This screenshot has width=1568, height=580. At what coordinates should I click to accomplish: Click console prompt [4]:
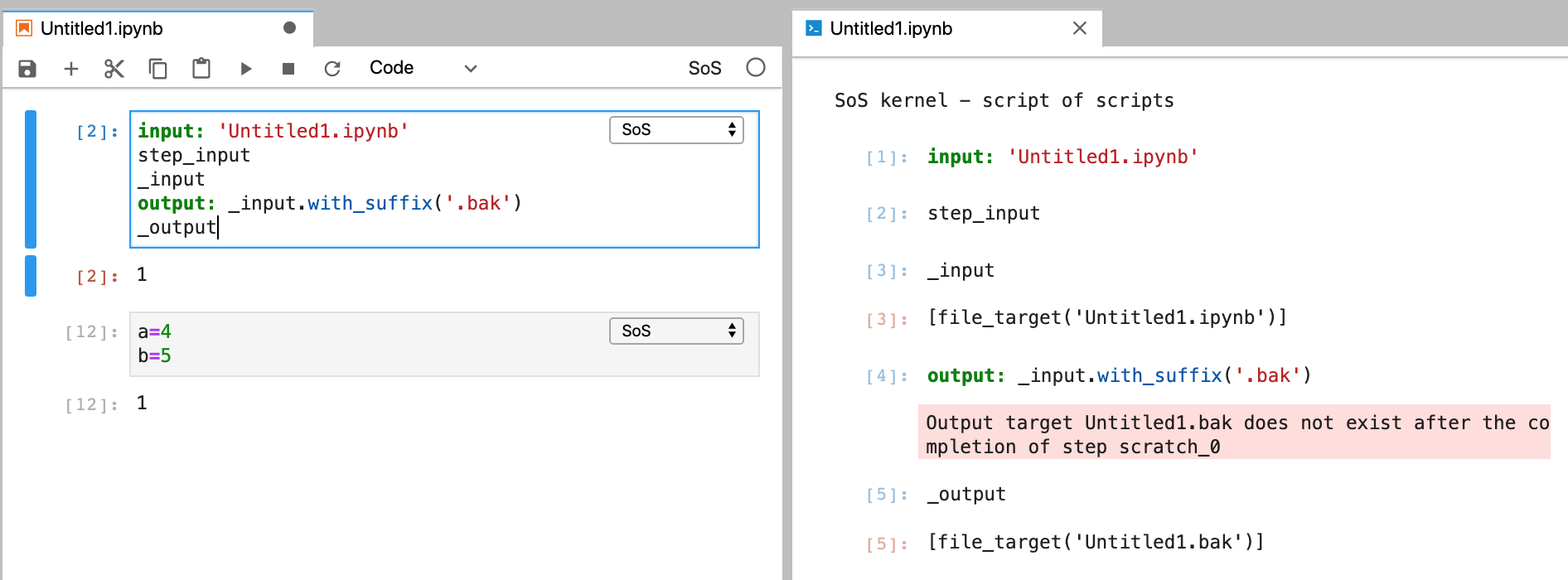[x=887, y=376]
